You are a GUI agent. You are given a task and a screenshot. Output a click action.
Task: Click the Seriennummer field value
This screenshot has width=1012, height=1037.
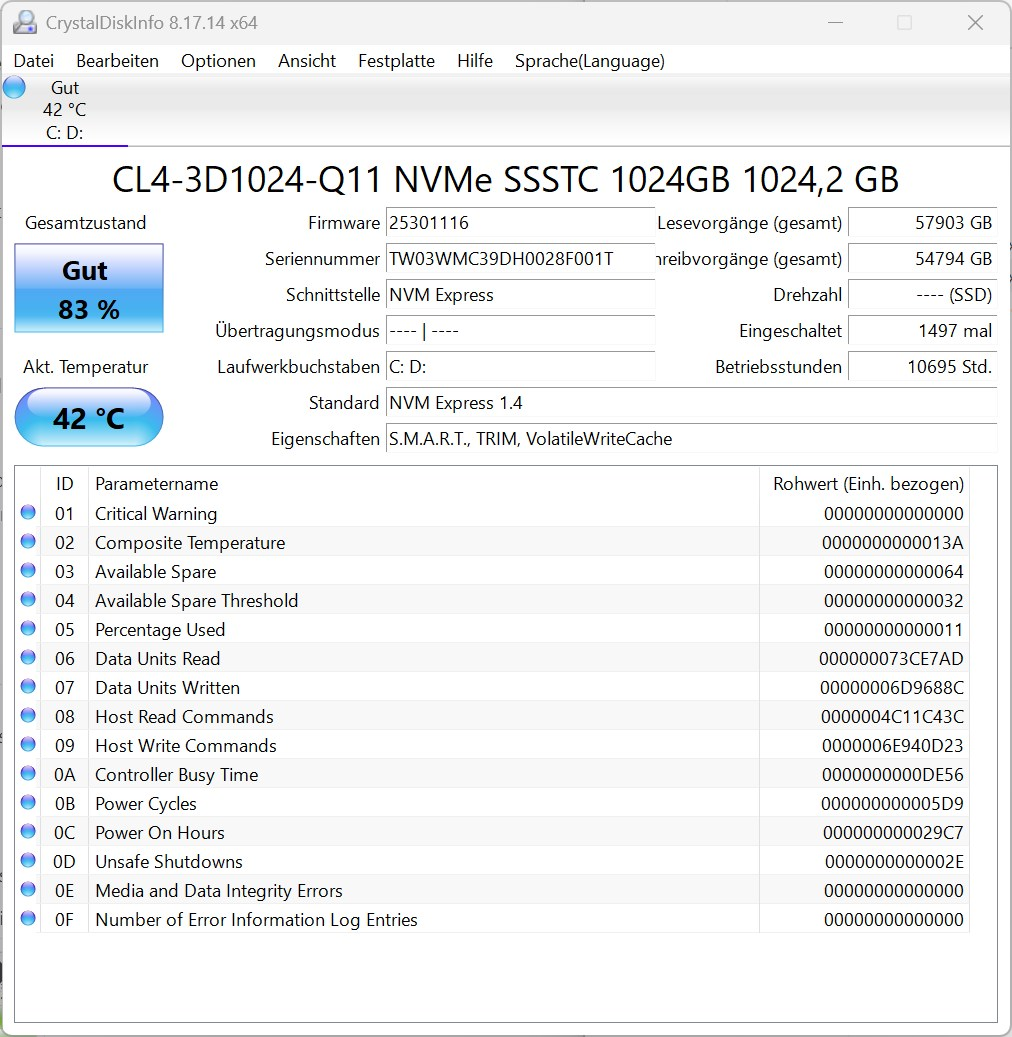pos(521,259)
